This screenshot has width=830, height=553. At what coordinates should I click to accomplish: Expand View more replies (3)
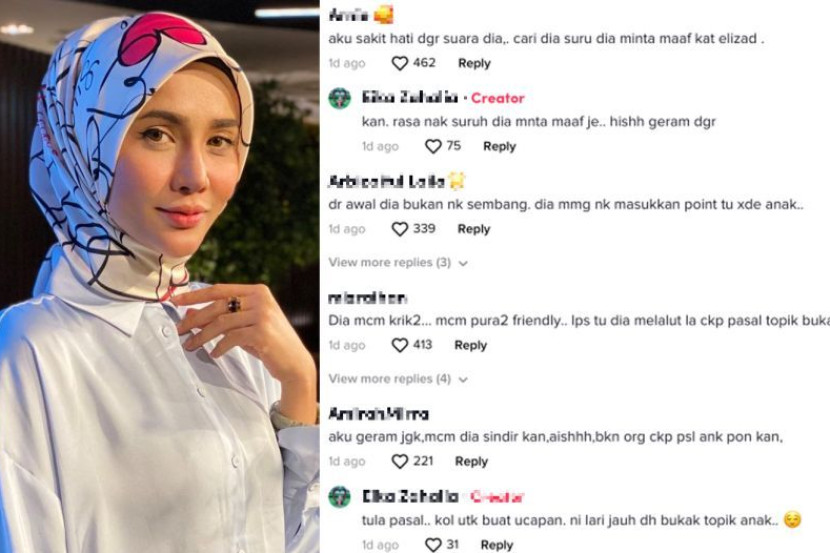click(x=390, y=262)
